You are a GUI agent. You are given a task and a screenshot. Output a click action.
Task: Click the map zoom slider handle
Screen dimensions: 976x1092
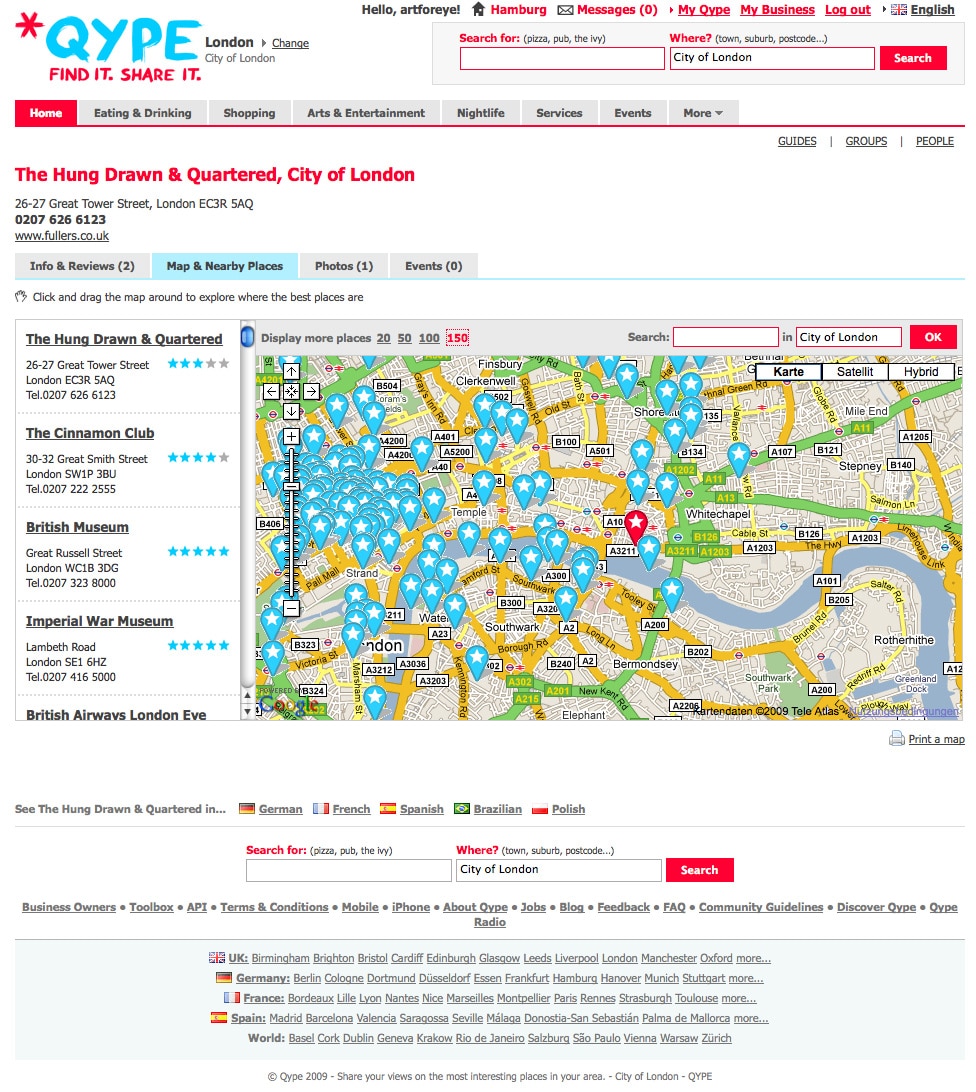click(x=291, y=486)
